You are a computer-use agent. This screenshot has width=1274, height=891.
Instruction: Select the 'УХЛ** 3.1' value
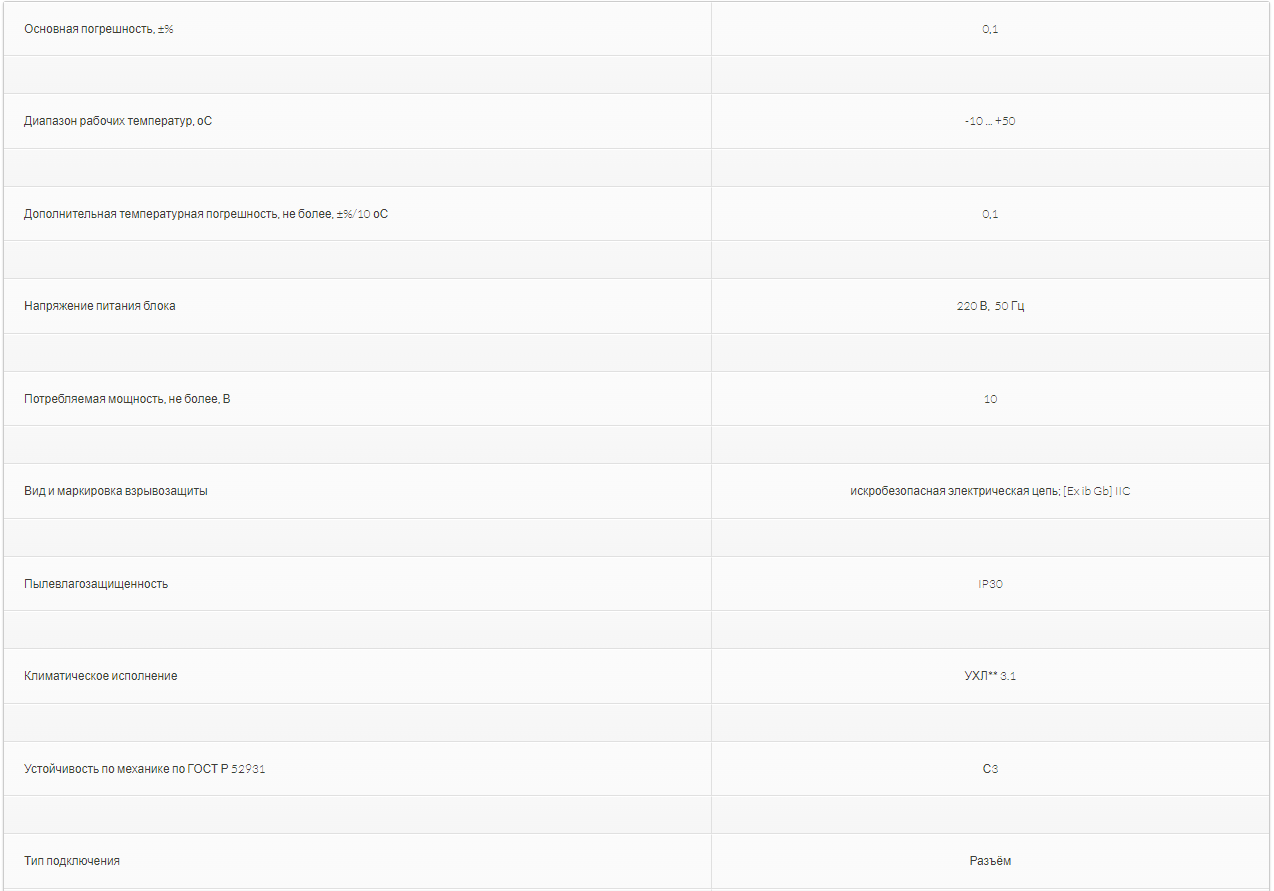click(x=990, y=676)
